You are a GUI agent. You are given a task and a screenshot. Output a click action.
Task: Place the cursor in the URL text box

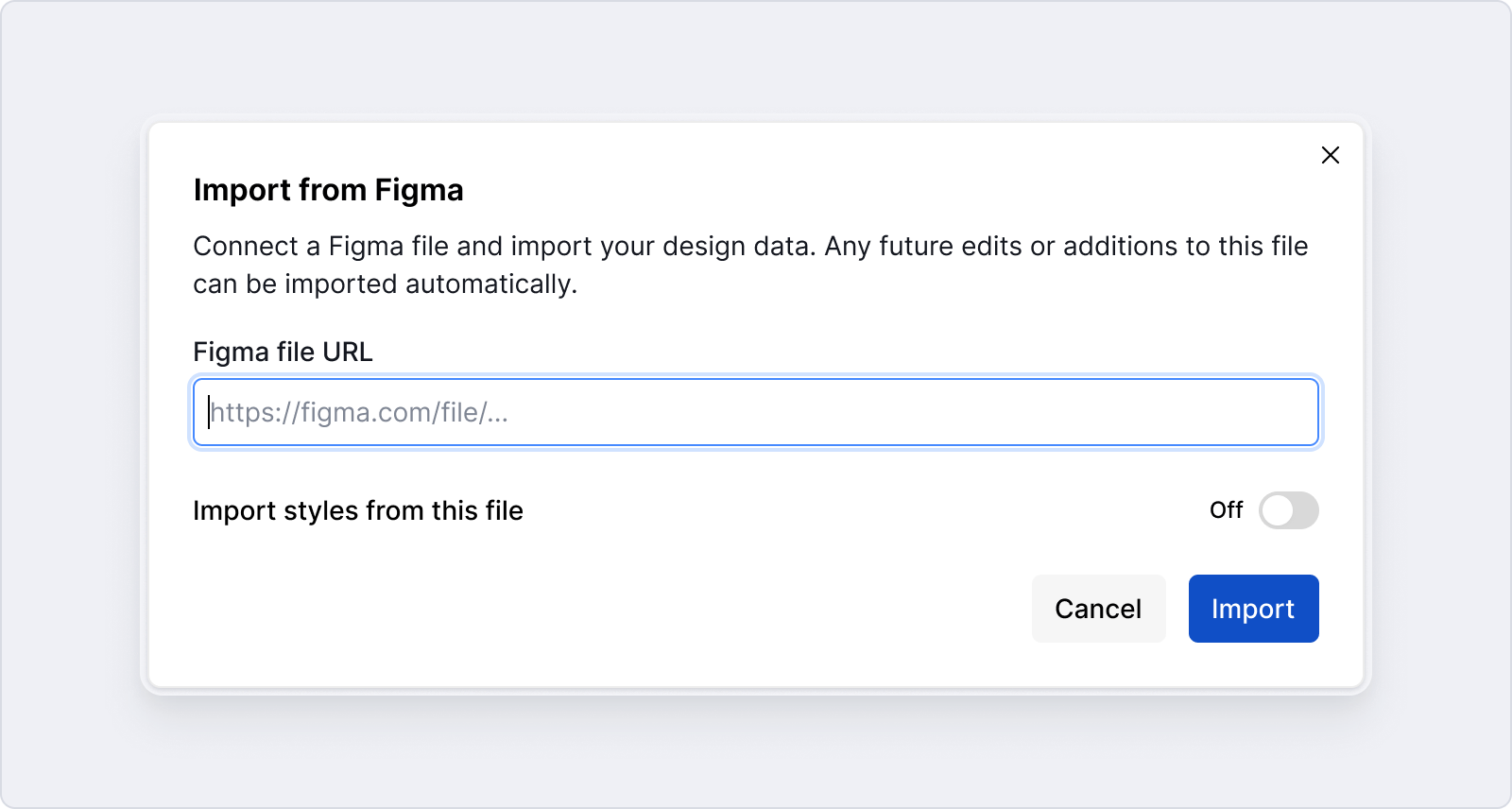[x=756, y=412]
